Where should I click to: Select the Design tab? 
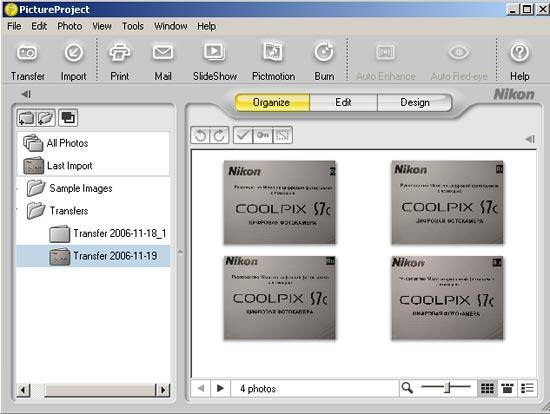415,102
